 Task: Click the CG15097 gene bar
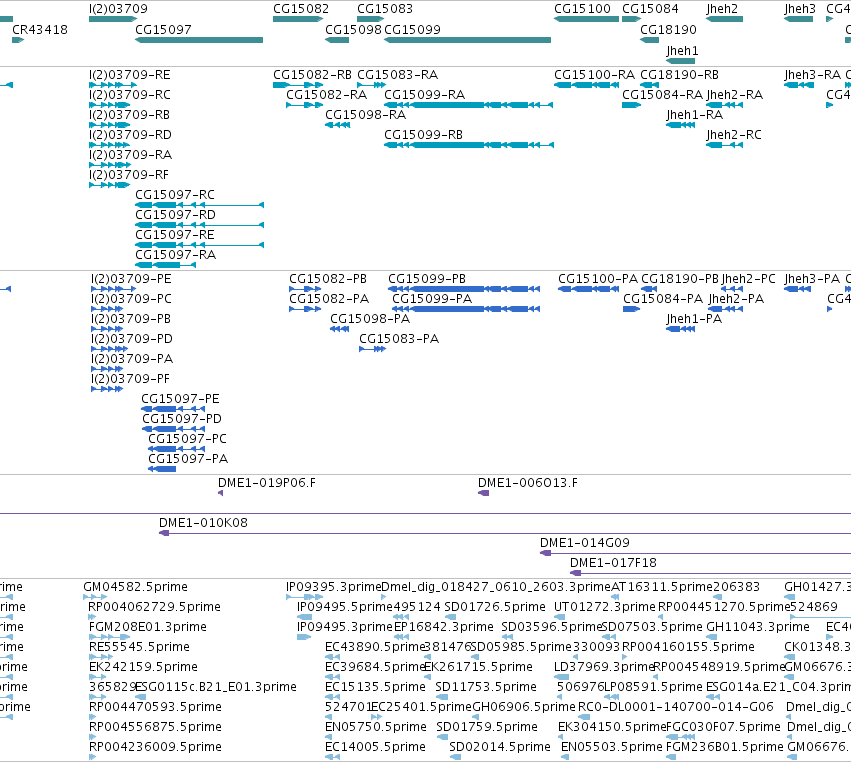pos(199,40)
